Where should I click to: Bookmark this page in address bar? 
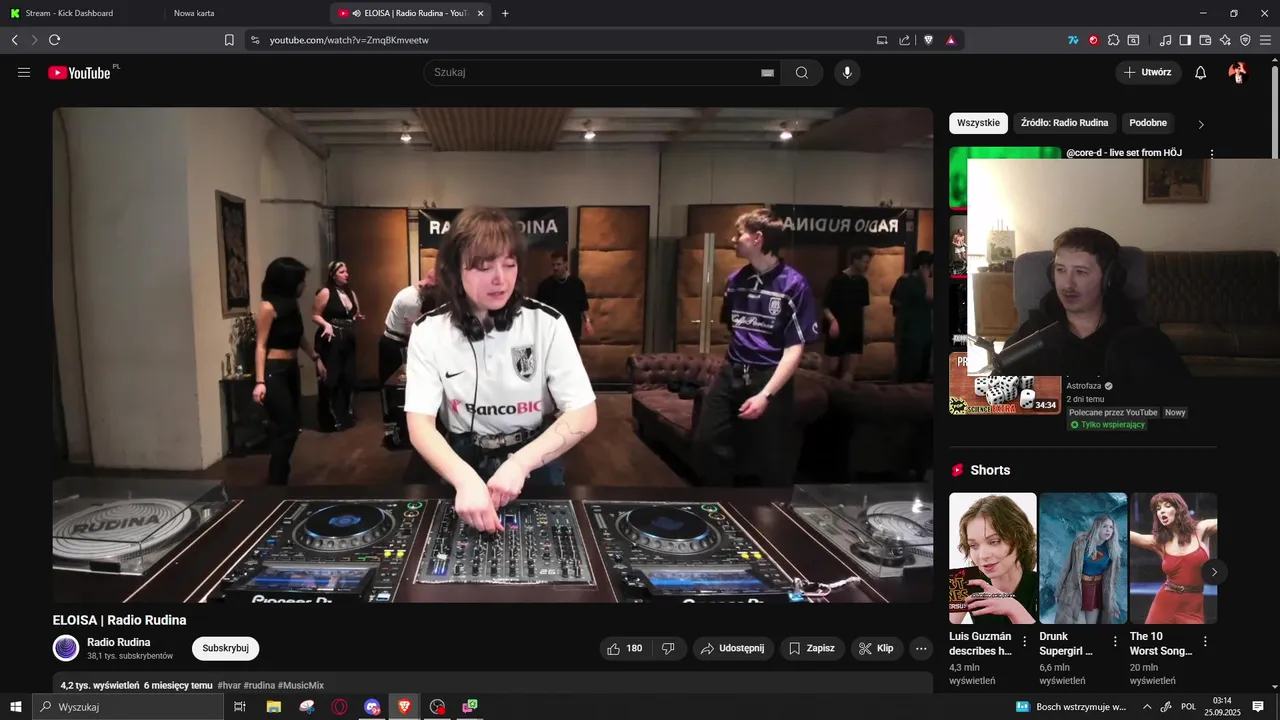tap(229, 40)
